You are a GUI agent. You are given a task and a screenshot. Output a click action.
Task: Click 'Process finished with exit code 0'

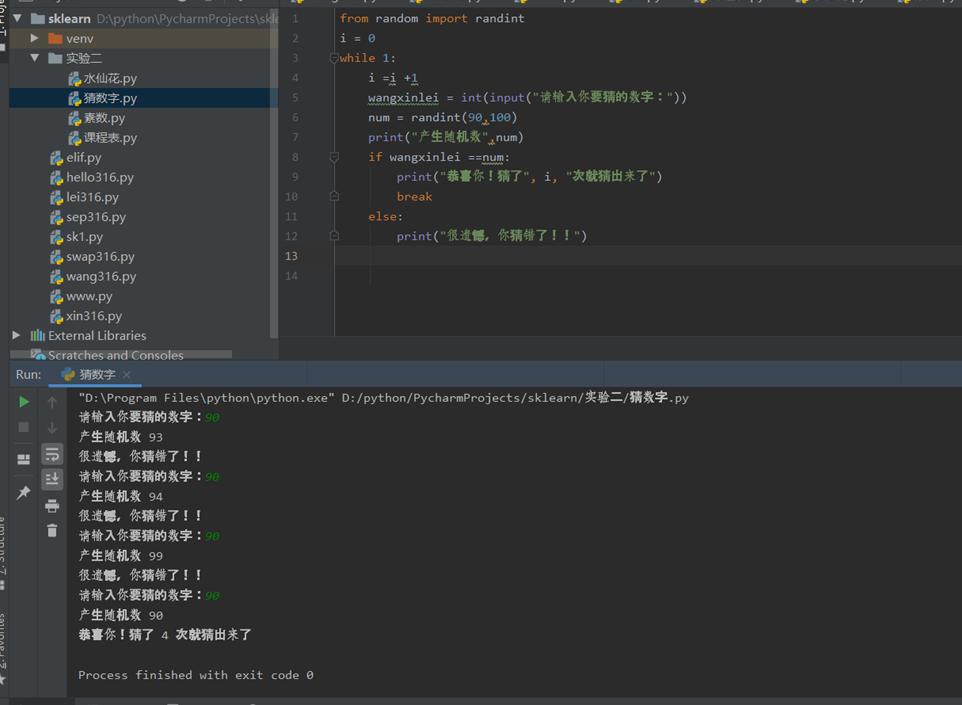click(x=196, y=675)
